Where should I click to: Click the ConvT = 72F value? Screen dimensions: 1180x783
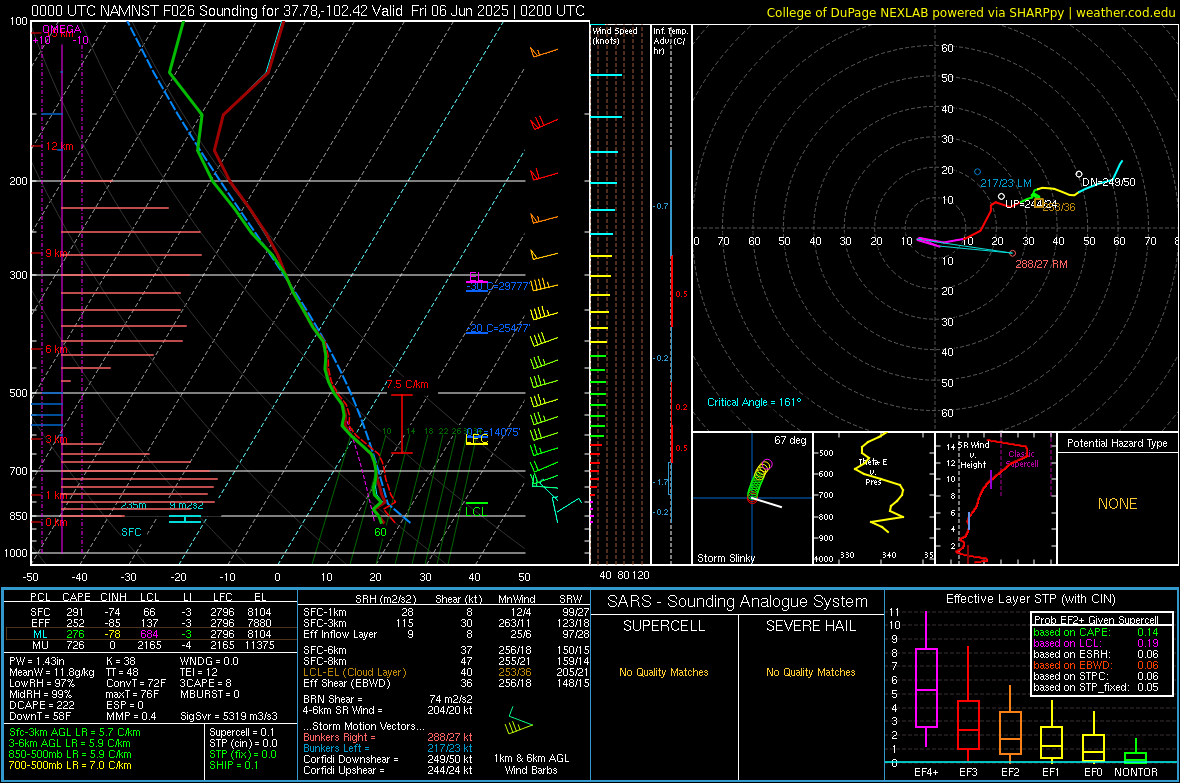(x=136, y=683)
